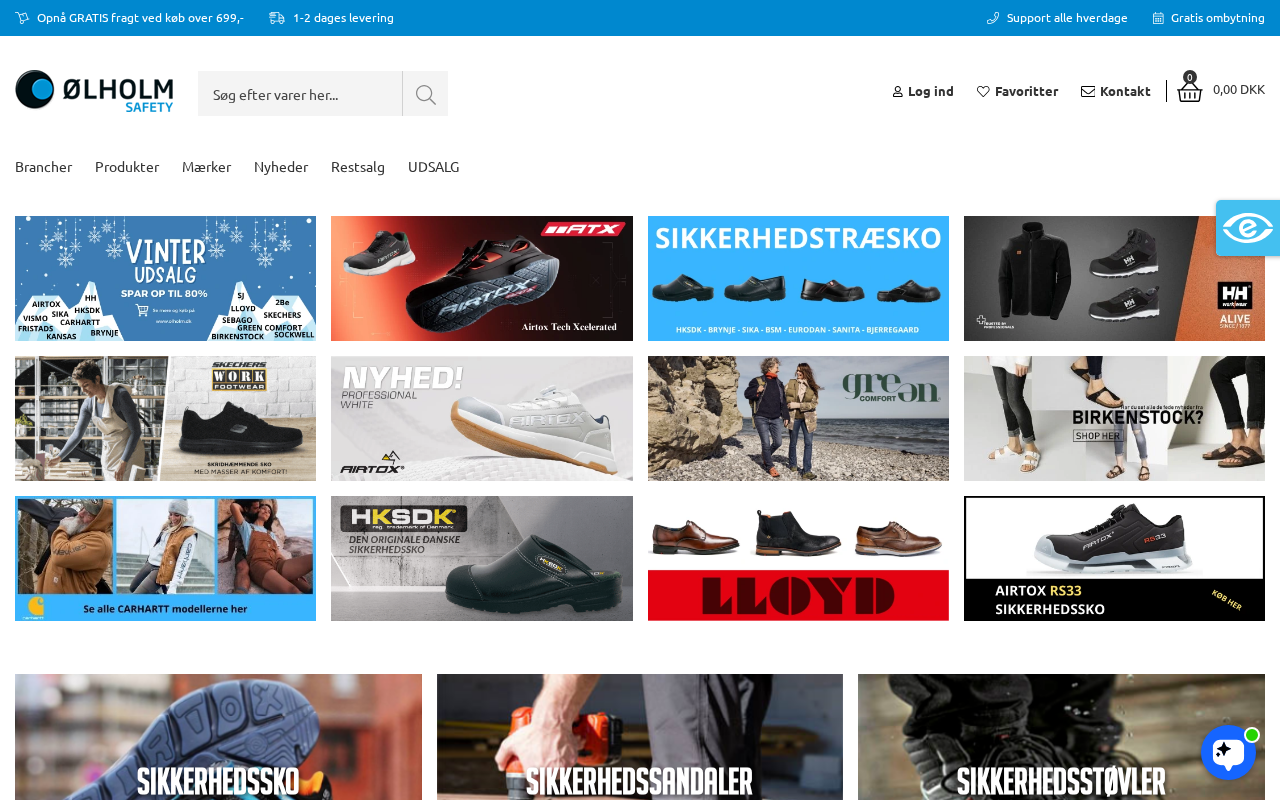Click the heart icon beside Favoritter
Screen dimensions: 1280x800
click(x=983, y=92)
